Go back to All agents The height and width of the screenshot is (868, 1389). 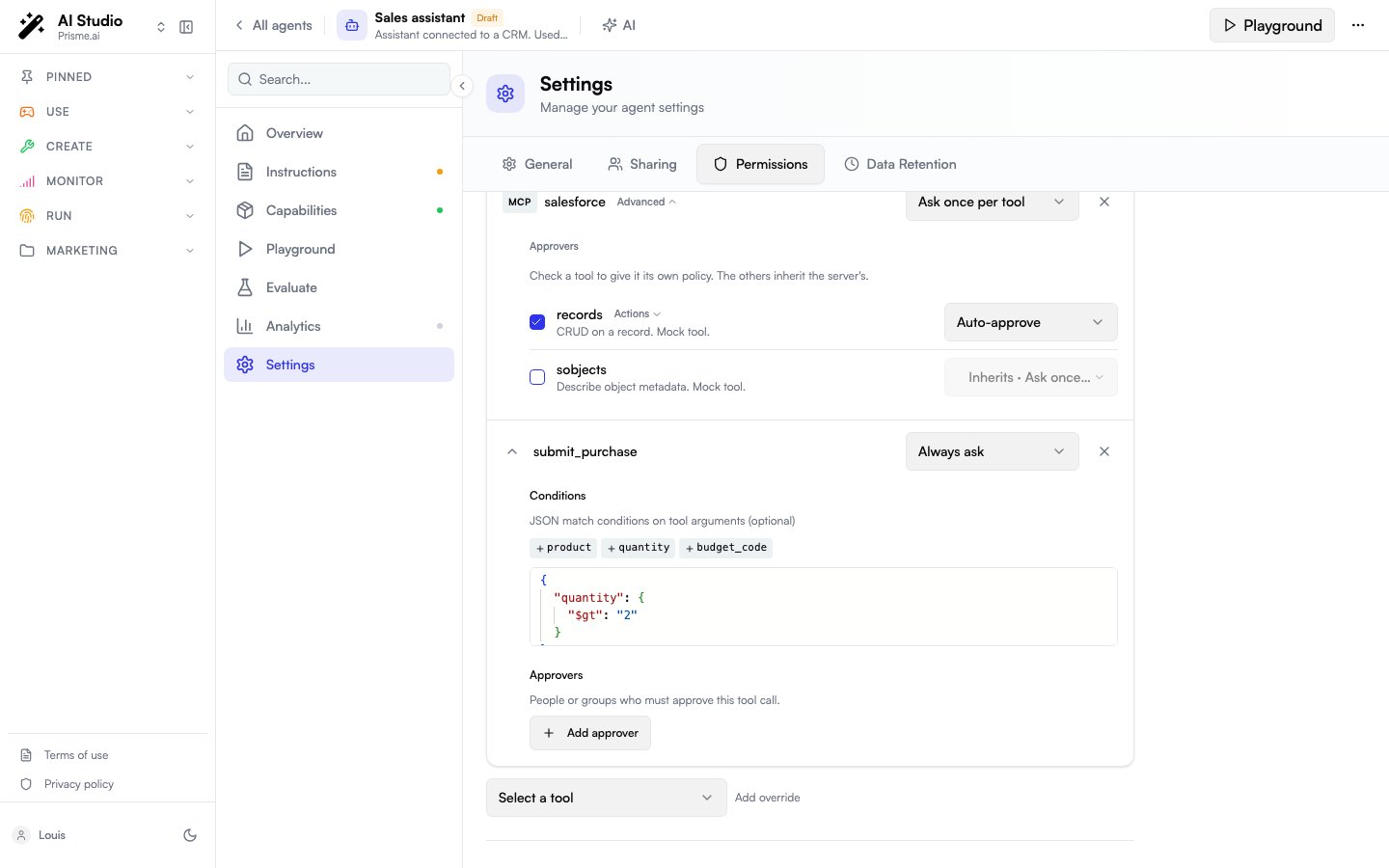[x=274, y=26]
